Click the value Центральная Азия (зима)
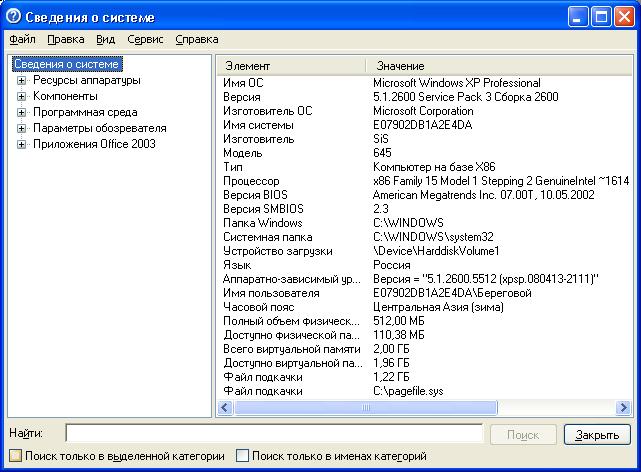This screenshot has height=472, width=641. pyautogui.click(x=438, y=307)
